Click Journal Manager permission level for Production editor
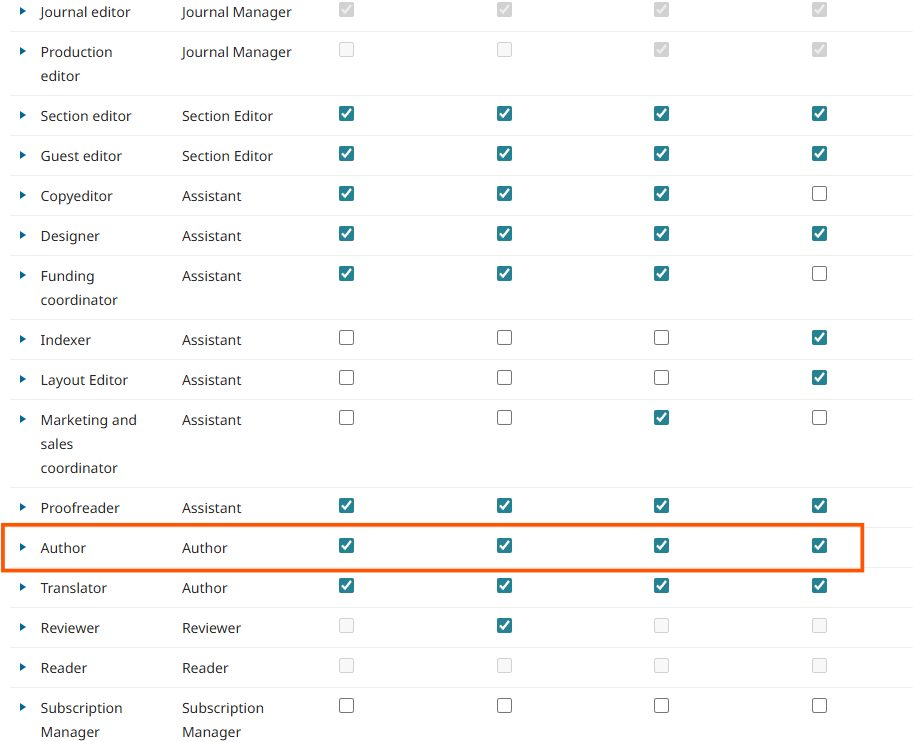This screenshot has width=913, height=742. [236, 52]
